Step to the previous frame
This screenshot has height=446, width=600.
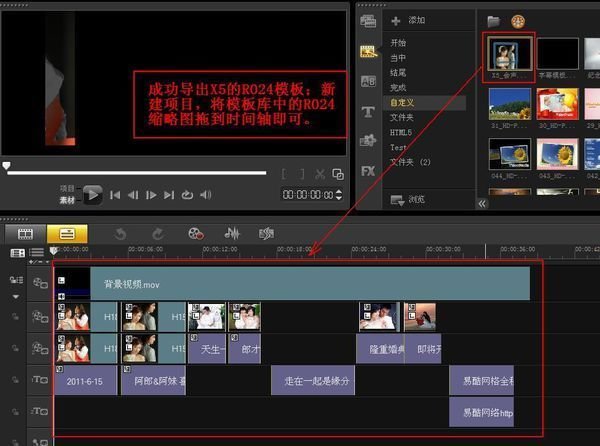133,195
